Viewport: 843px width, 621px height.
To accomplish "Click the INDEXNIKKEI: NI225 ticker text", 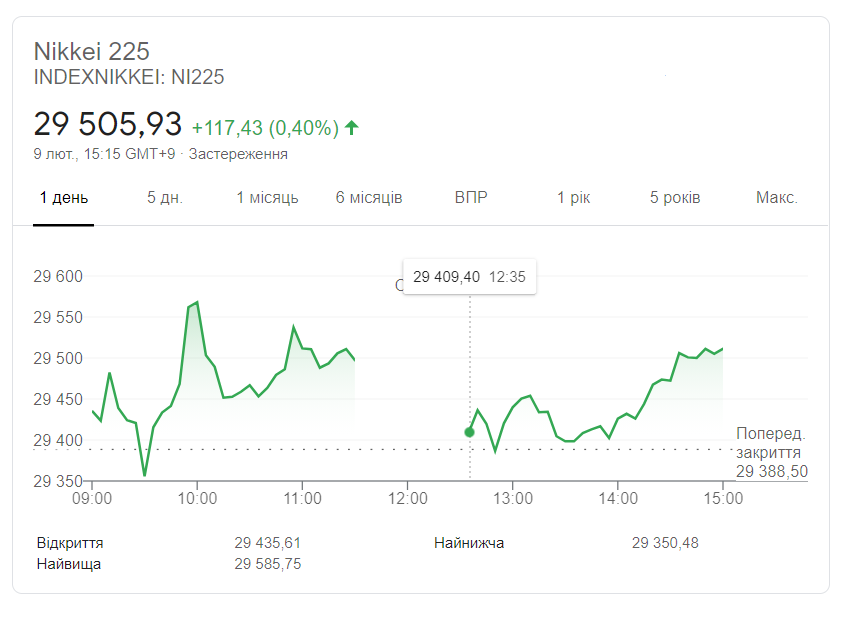I will tap(129, 77).
